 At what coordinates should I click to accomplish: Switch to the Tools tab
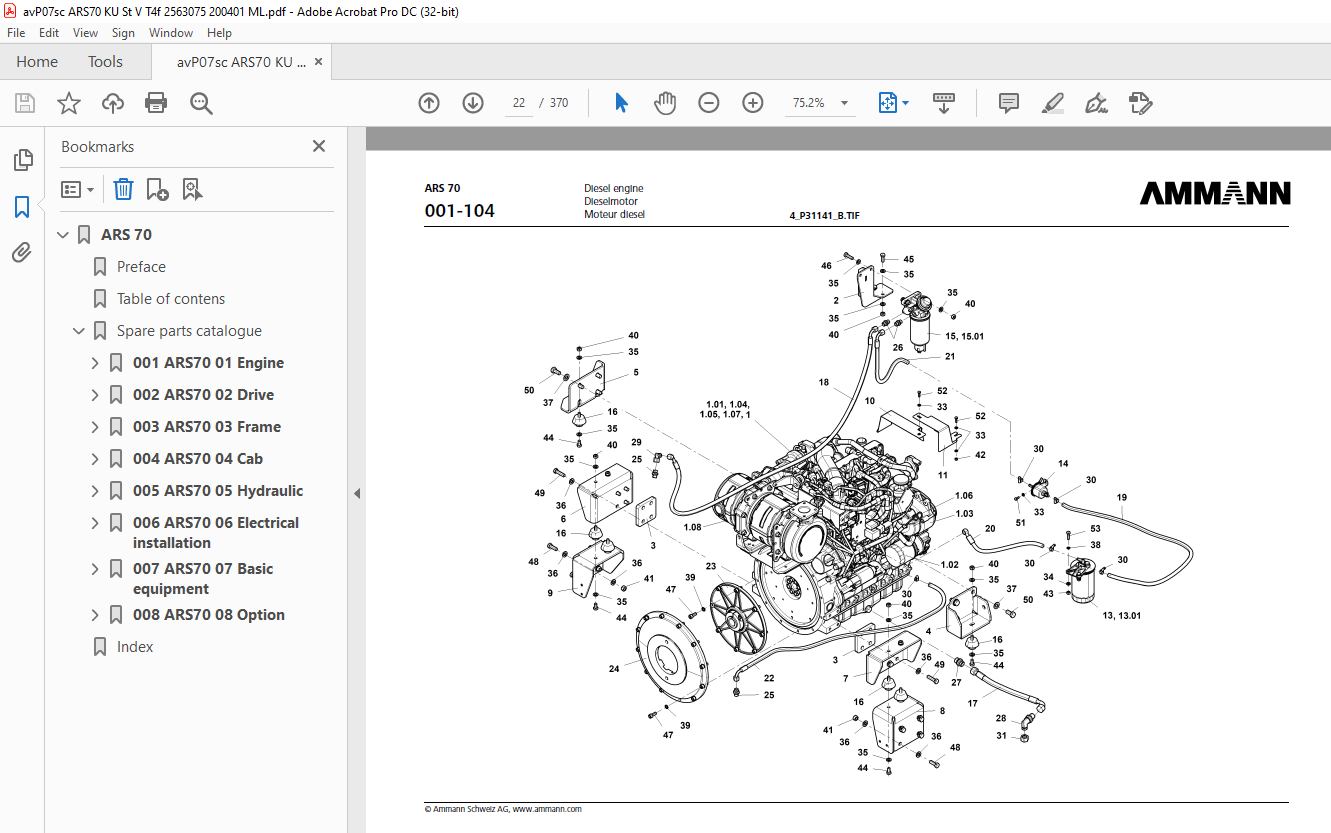[x=105, y=62]
